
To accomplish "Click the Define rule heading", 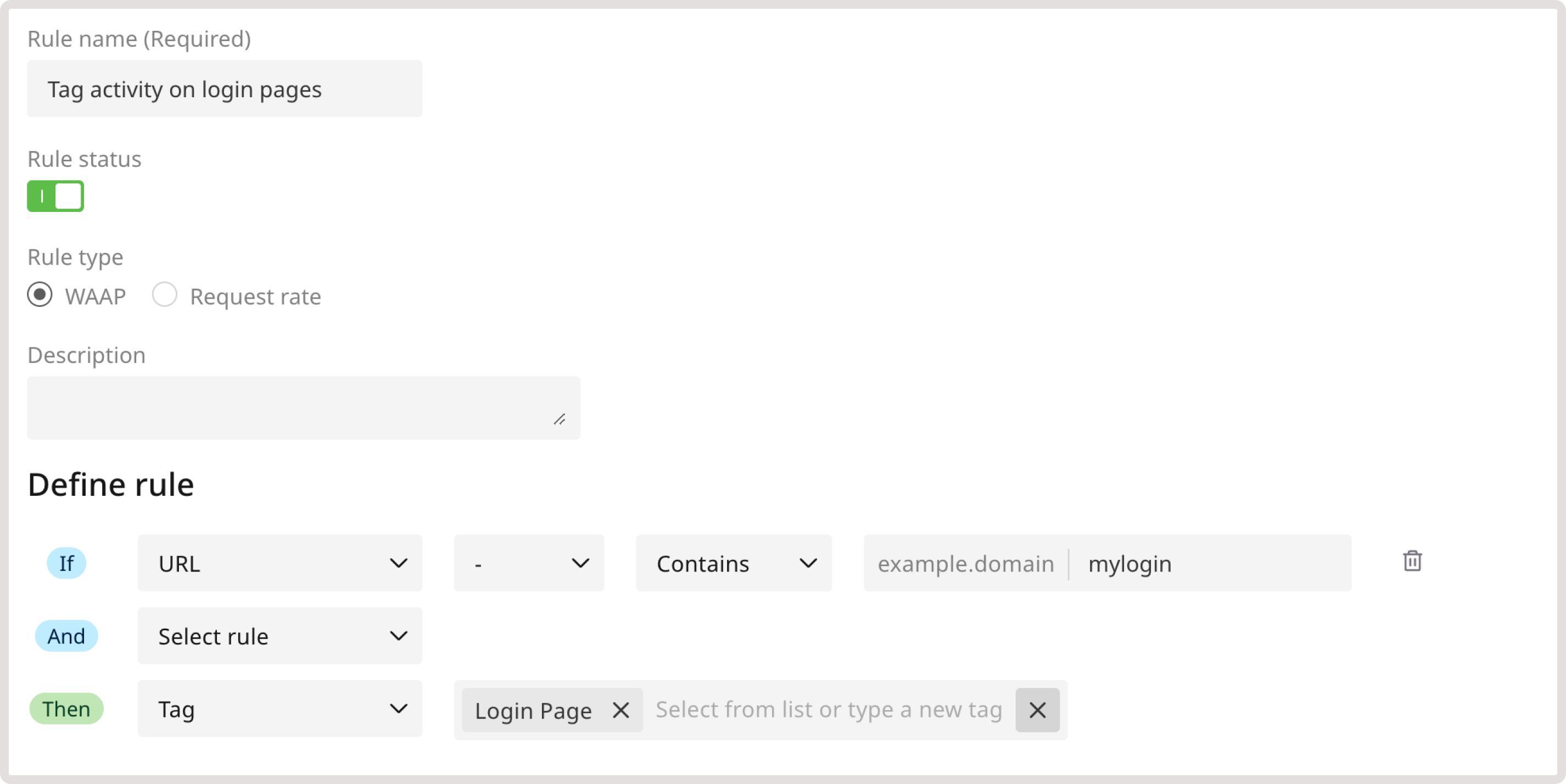I will (x=110, y=484).
